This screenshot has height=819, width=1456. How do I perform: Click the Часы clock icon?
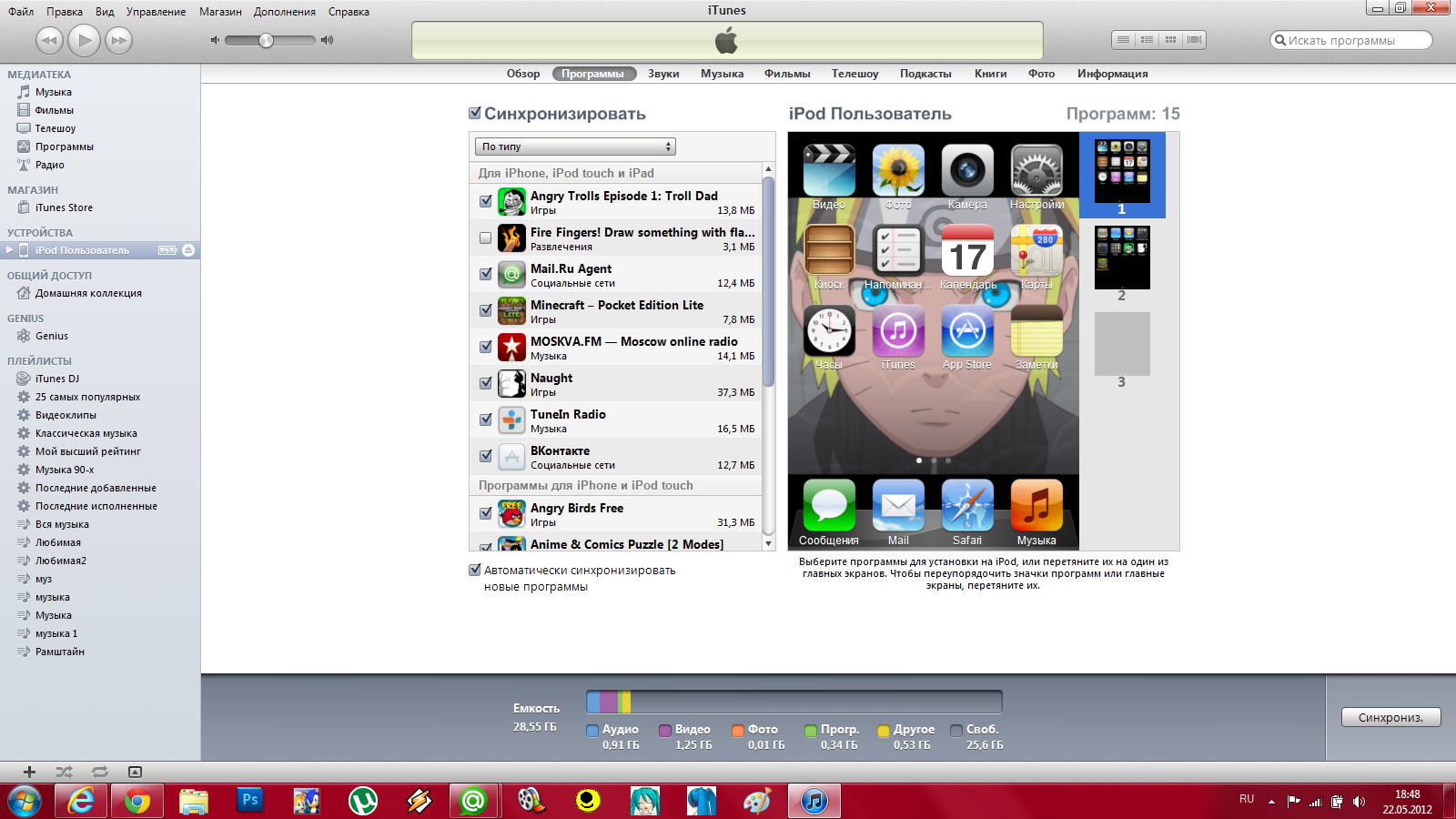[x=829, y=330]
